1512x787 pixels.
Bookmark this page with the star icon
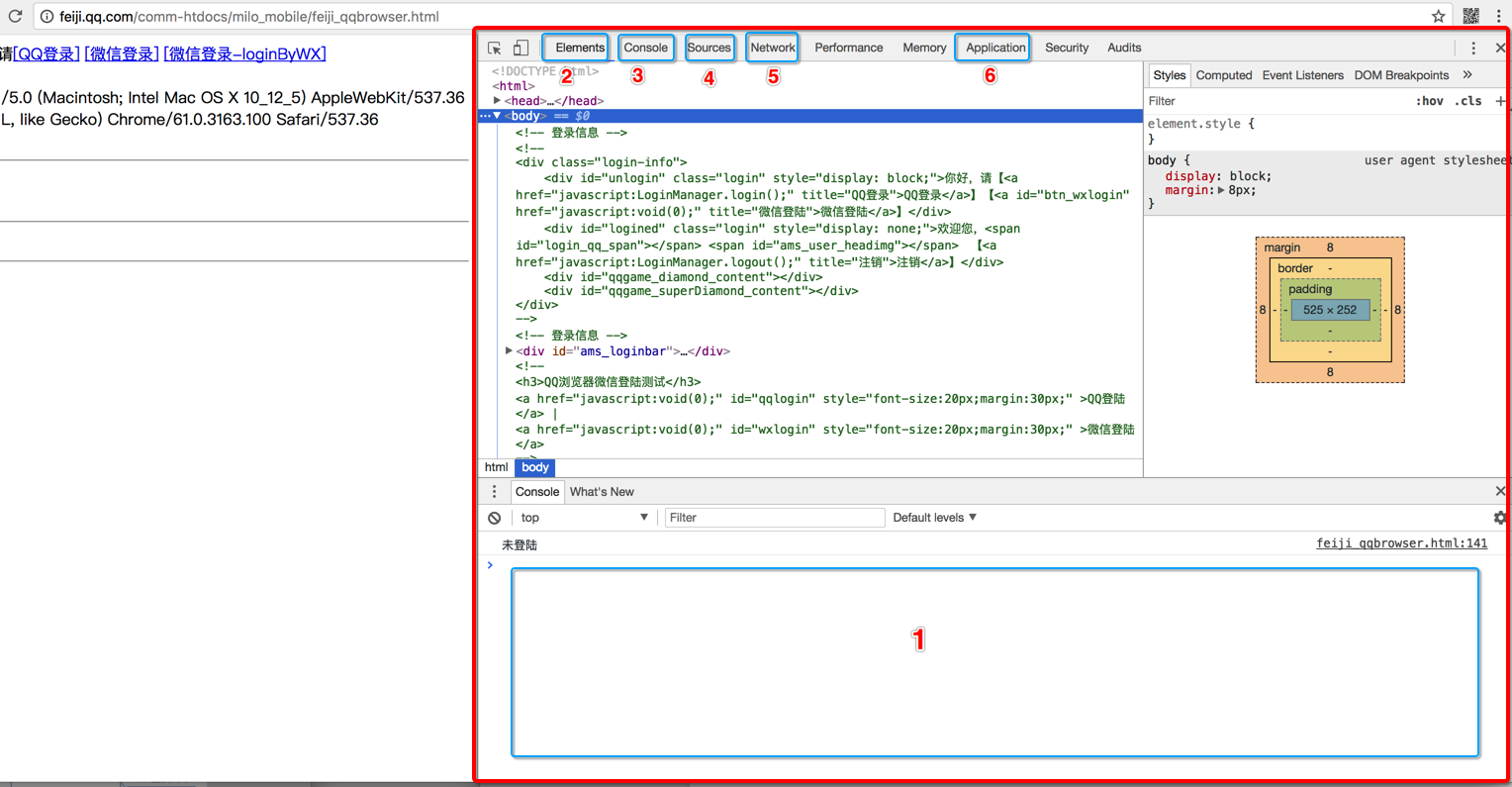pos(1438,16)
